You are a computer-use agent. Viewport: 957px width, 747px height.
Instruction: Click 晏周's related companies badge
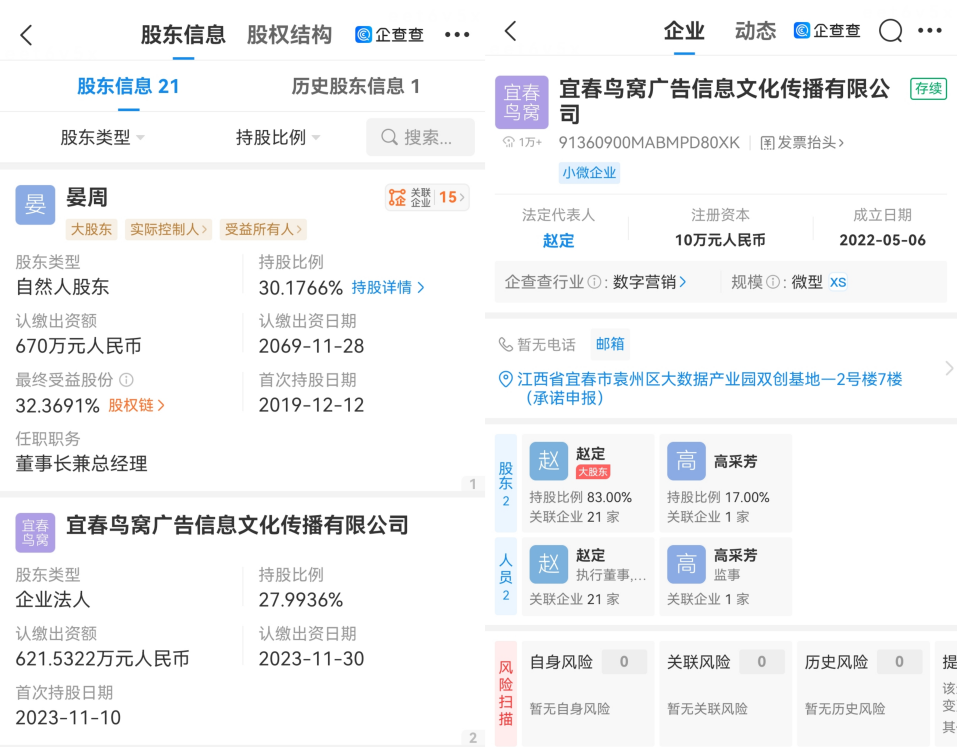click(x=427, y=197)
